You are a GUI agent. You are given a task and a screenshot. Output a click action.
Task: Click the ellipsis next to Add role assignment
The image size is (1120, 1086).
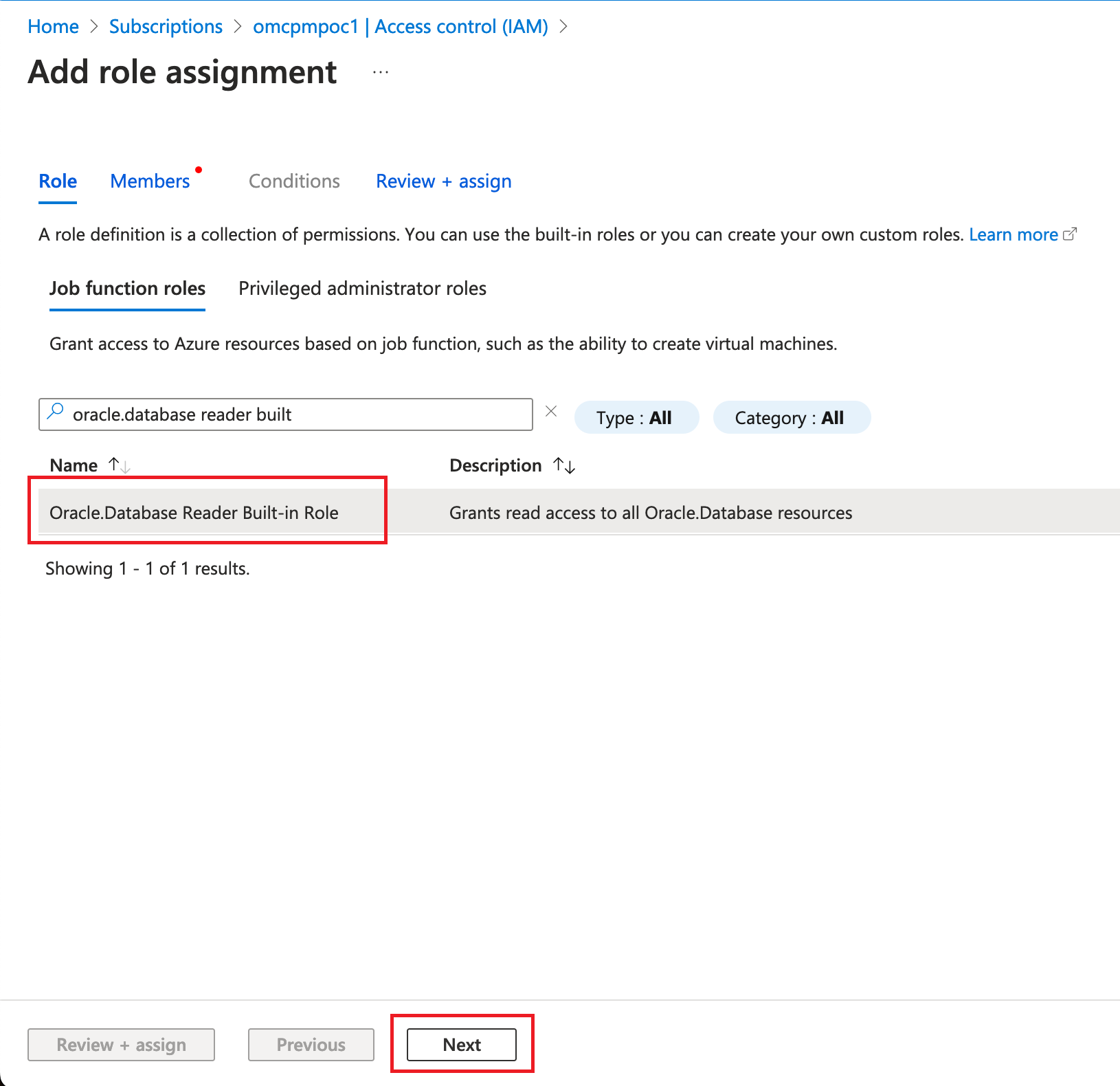(380, 71)
